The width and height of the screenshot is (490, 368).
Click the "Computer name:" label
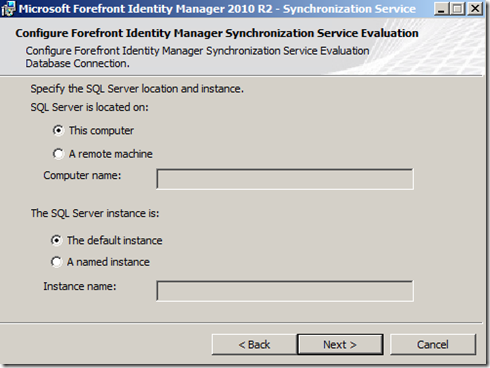[x=82, y=175]
